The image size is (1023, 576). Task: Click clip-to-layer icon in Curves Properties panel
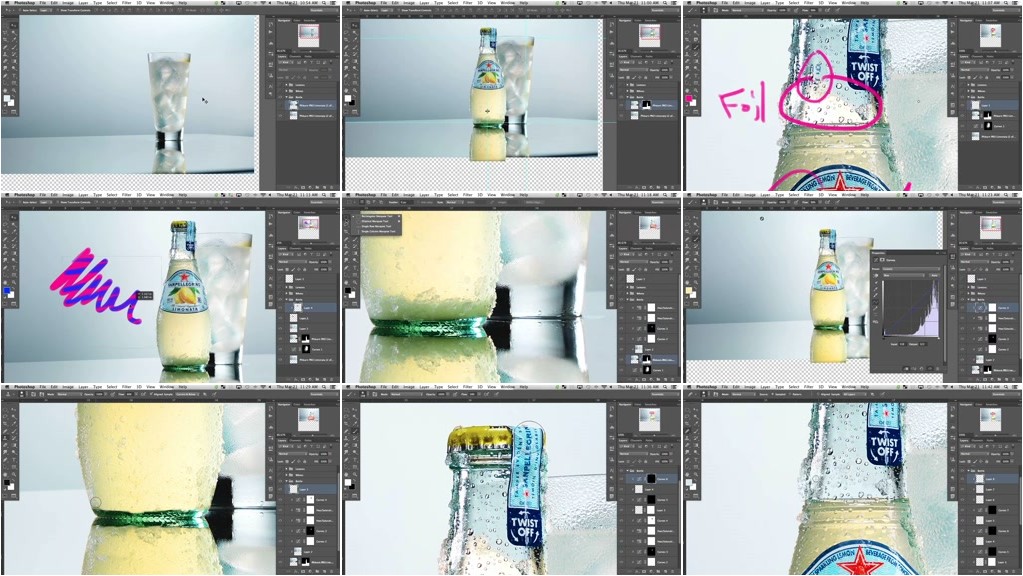906,369
